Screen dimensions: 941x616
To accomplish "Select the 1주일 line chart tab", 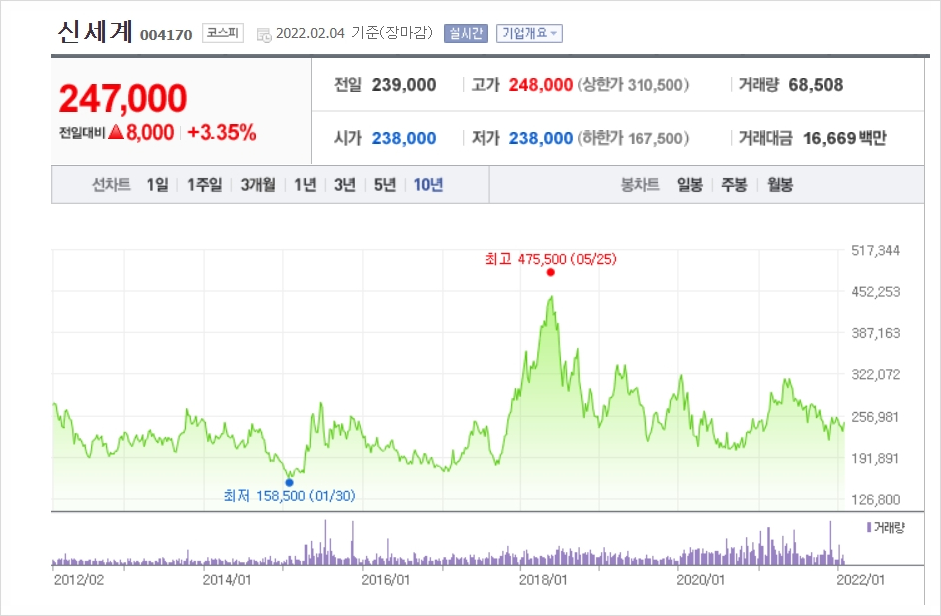I will click(x=204, y=185).
